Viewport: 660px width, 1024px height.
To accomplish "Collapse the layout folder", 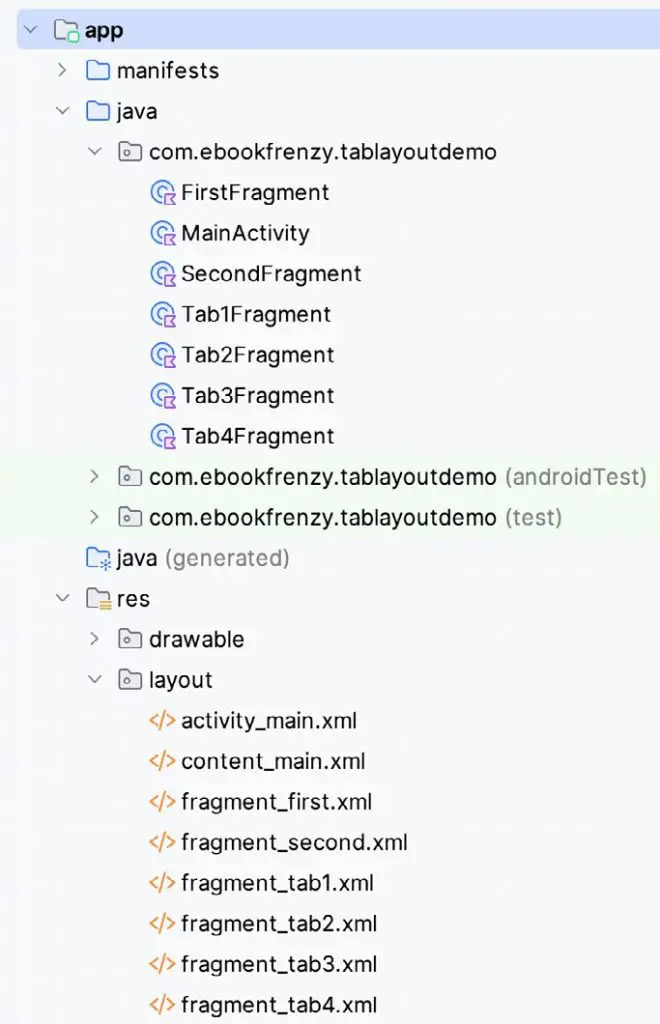I will 95,679.
